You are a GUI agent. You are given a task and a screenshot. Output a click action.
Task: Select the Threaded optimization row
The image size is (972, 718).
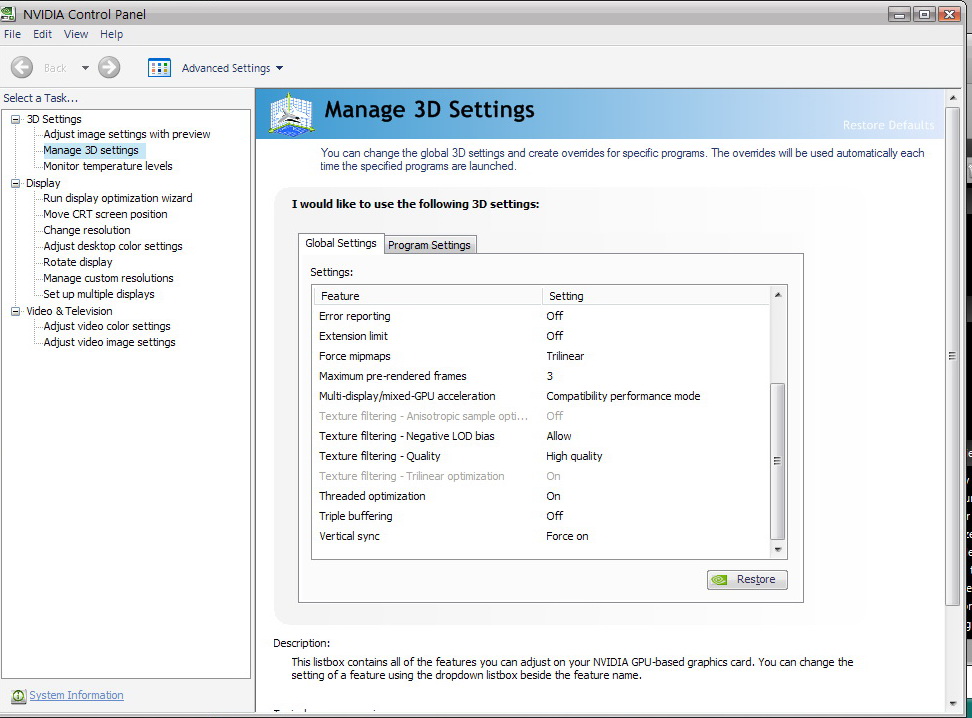click(543, 496)
